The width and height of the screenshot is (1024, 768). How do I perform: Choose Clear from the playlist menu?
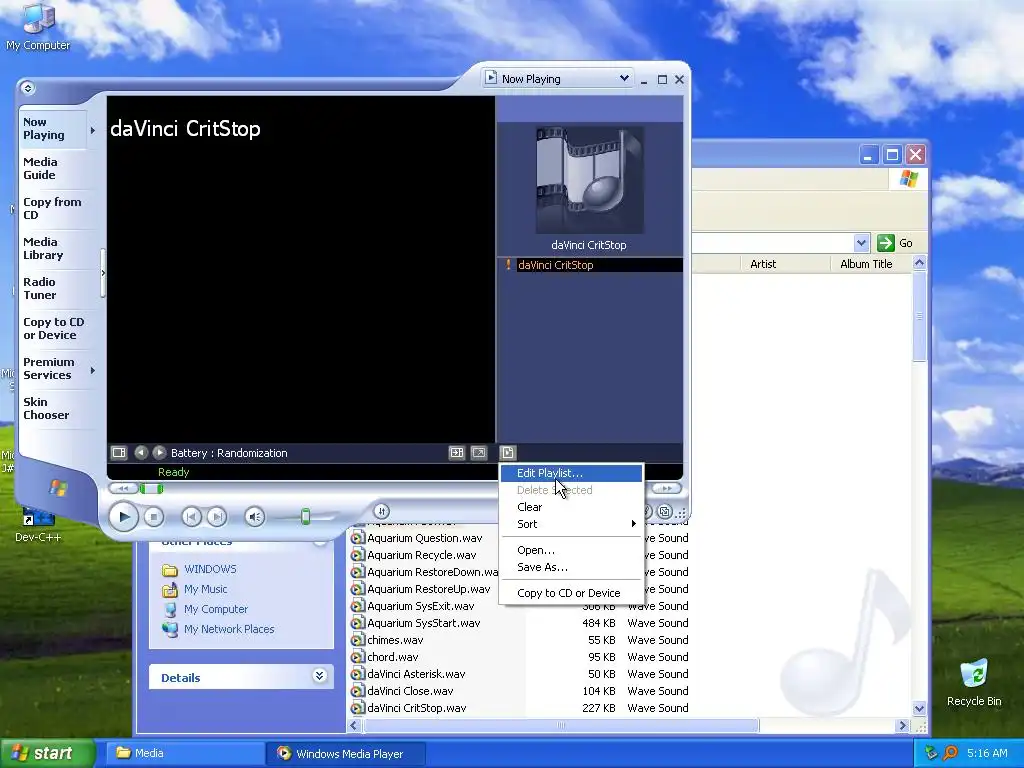[x=571, y=507]
